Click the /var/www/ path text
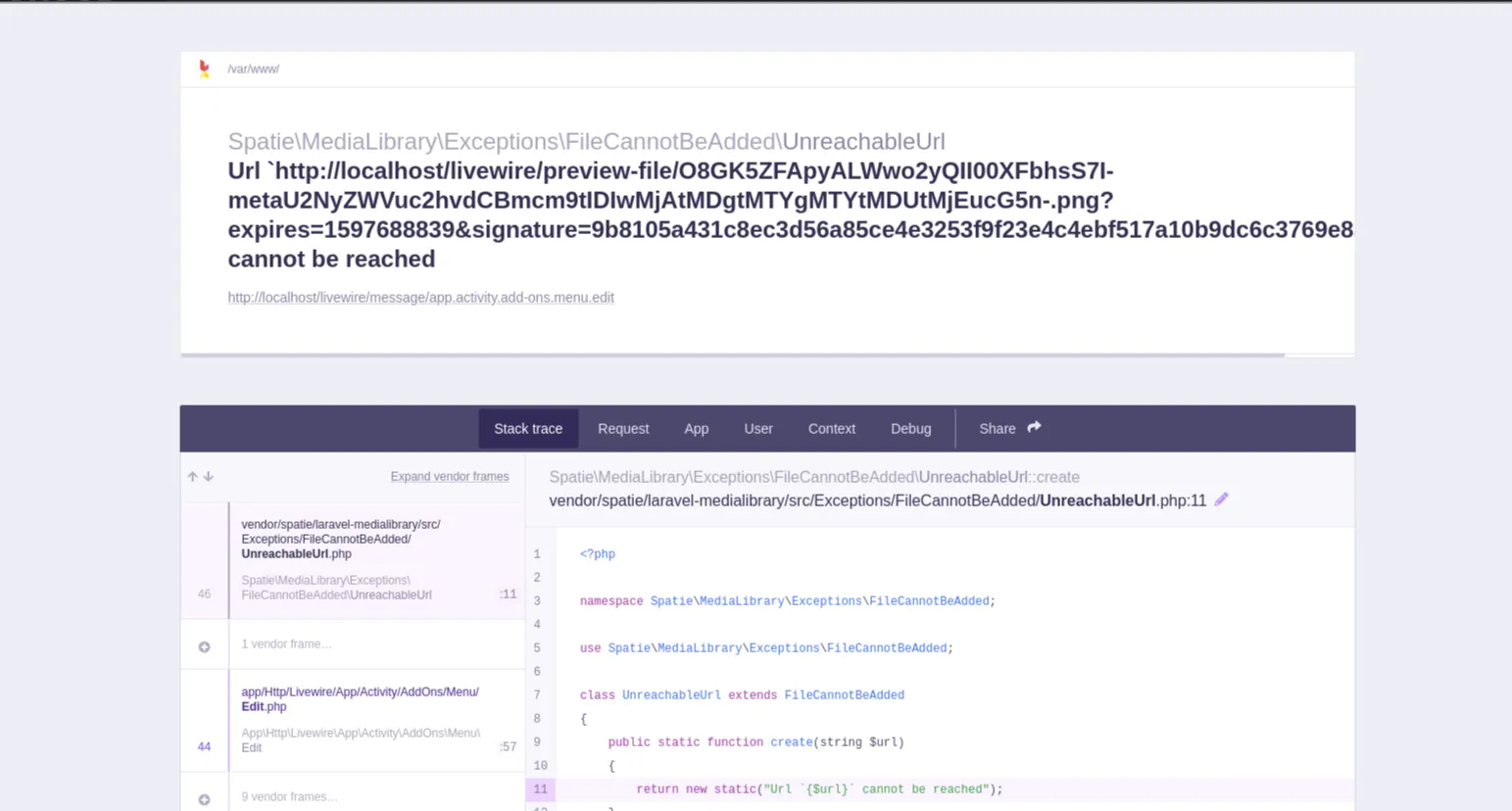 pos(254,70)
